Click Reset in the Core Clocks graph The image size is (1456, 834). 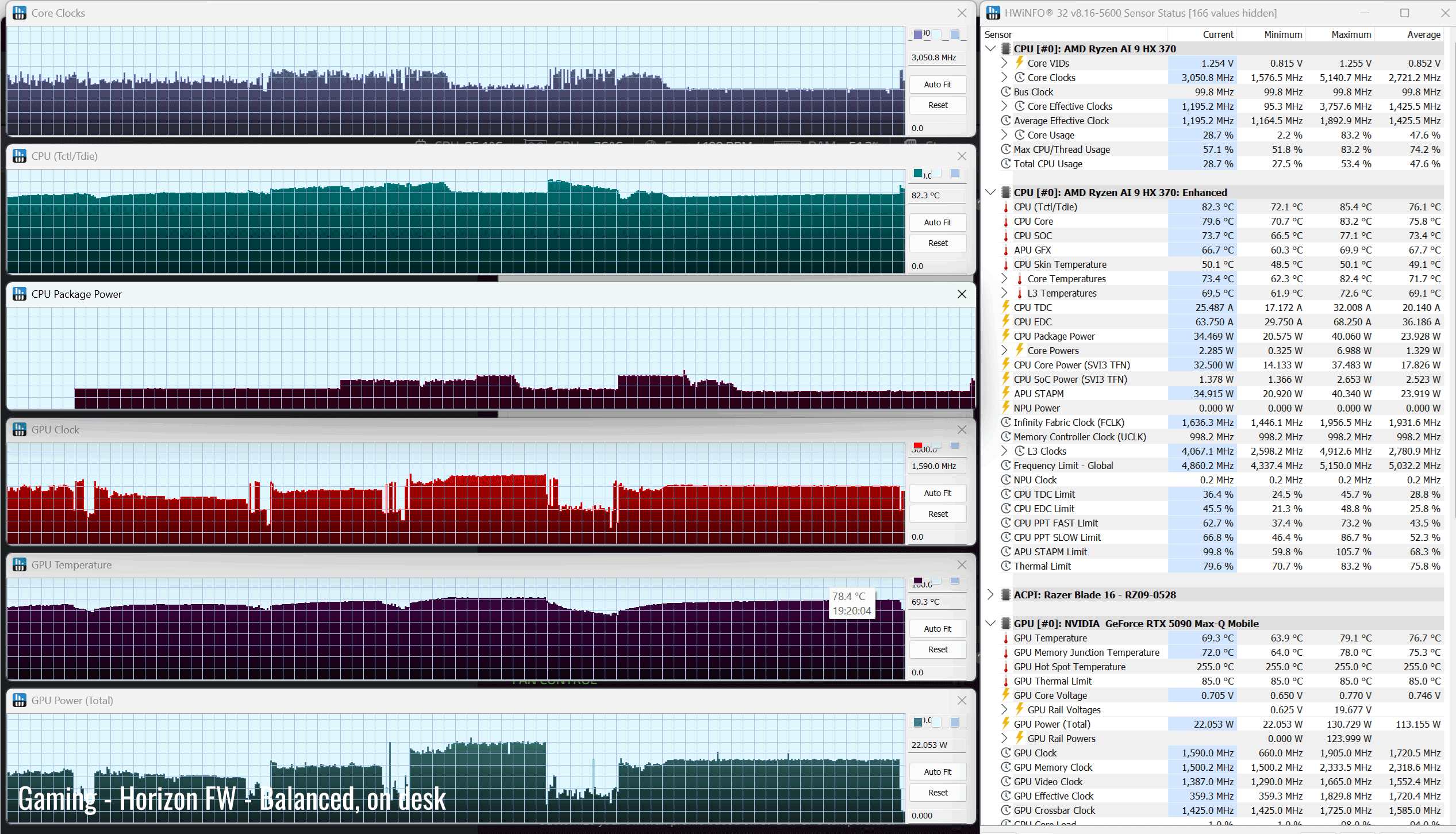(938, 105)
